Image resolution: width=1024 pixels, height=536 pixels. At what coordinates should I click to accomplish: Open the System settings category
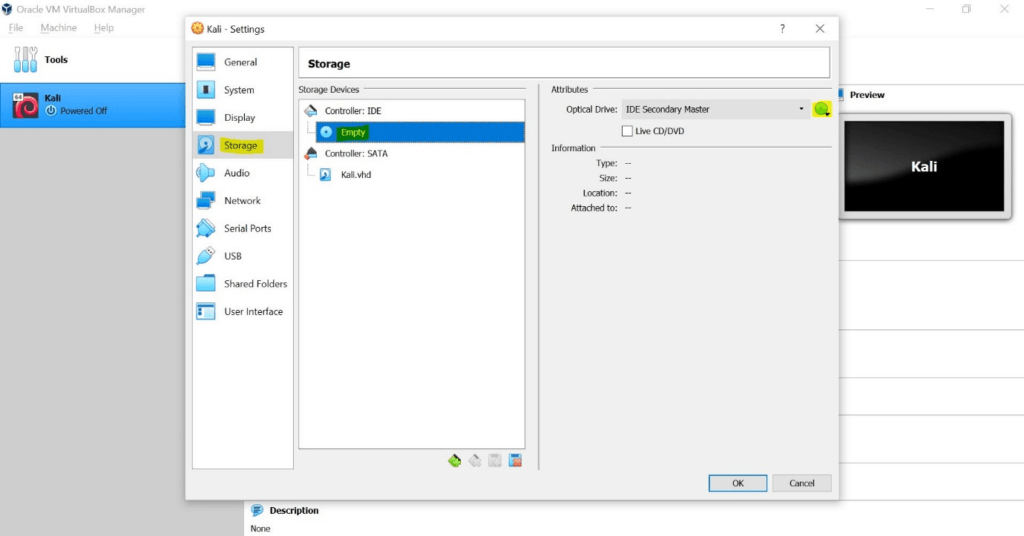tap(242, 89)
